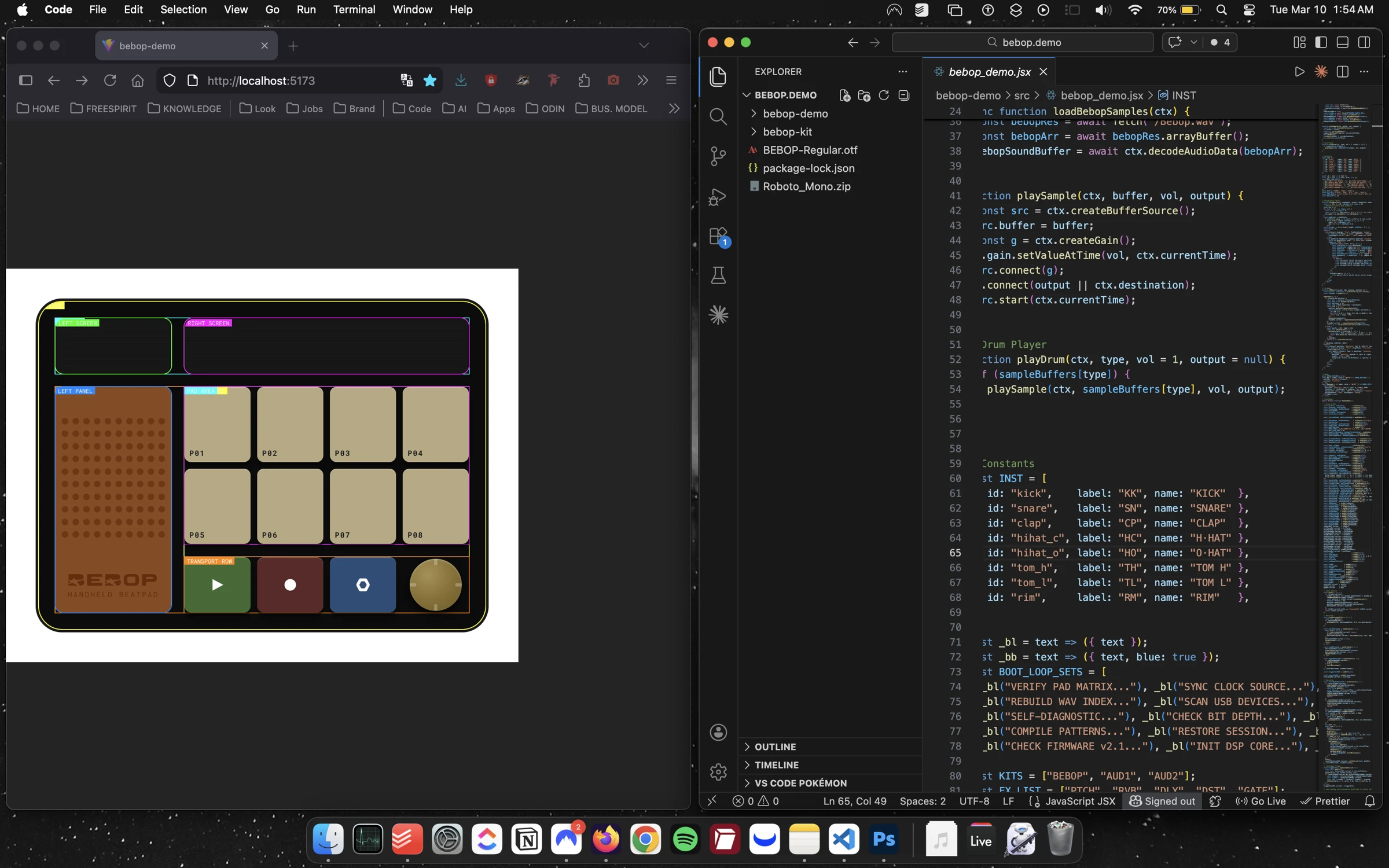1389x868 pixels.
Task: Click the orange starburst icon in editor toolbar
Action: (x=1321, y=71)
